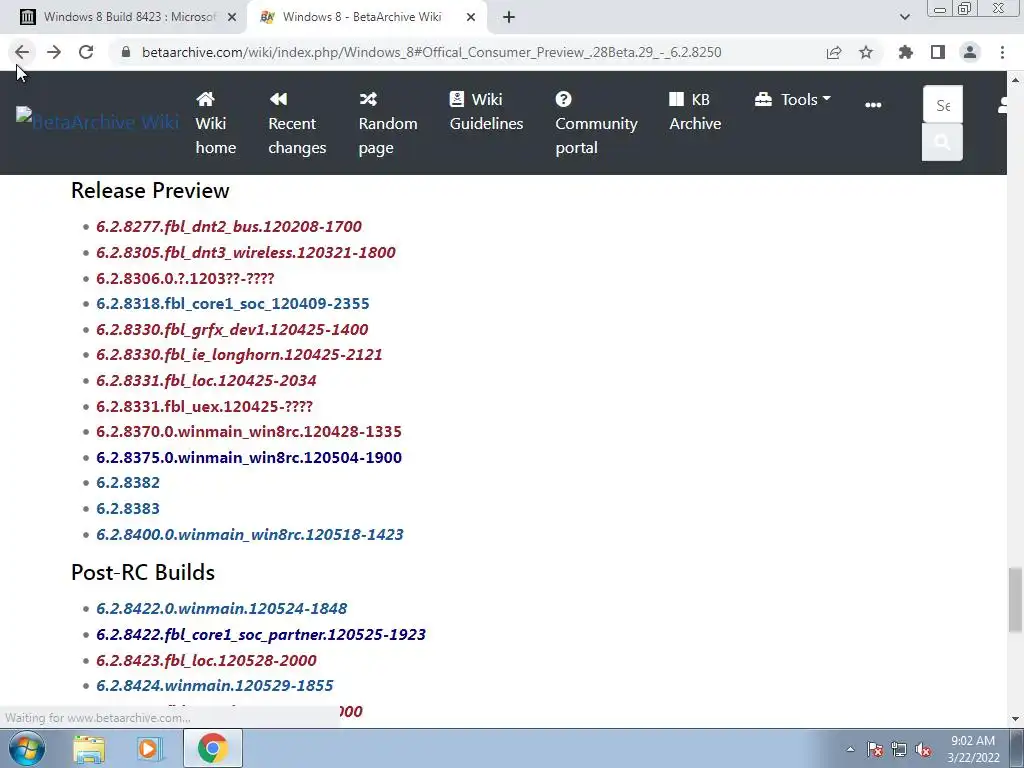This screenshot has width=1024, height=768.
Task: Open Wiki Guidelines
Action: pyautogui.click(x=487, y=111)
